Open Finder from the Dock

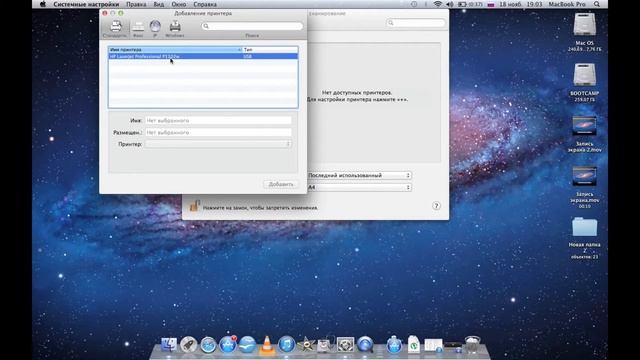169,345
